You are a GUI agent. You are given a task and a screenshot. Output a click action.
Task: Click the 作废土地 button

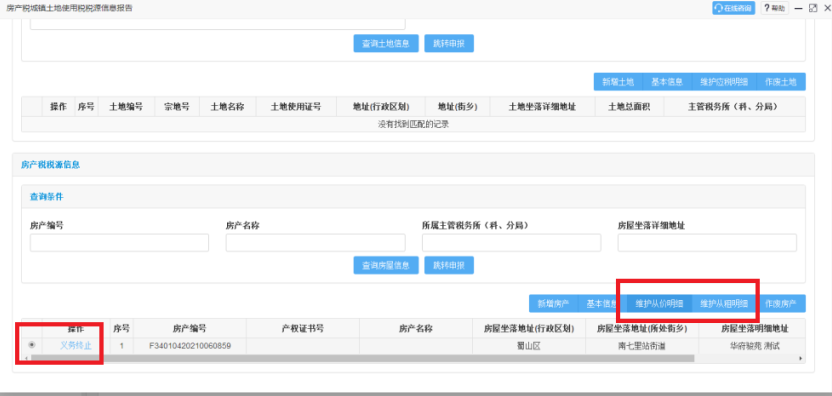[781, 82]
